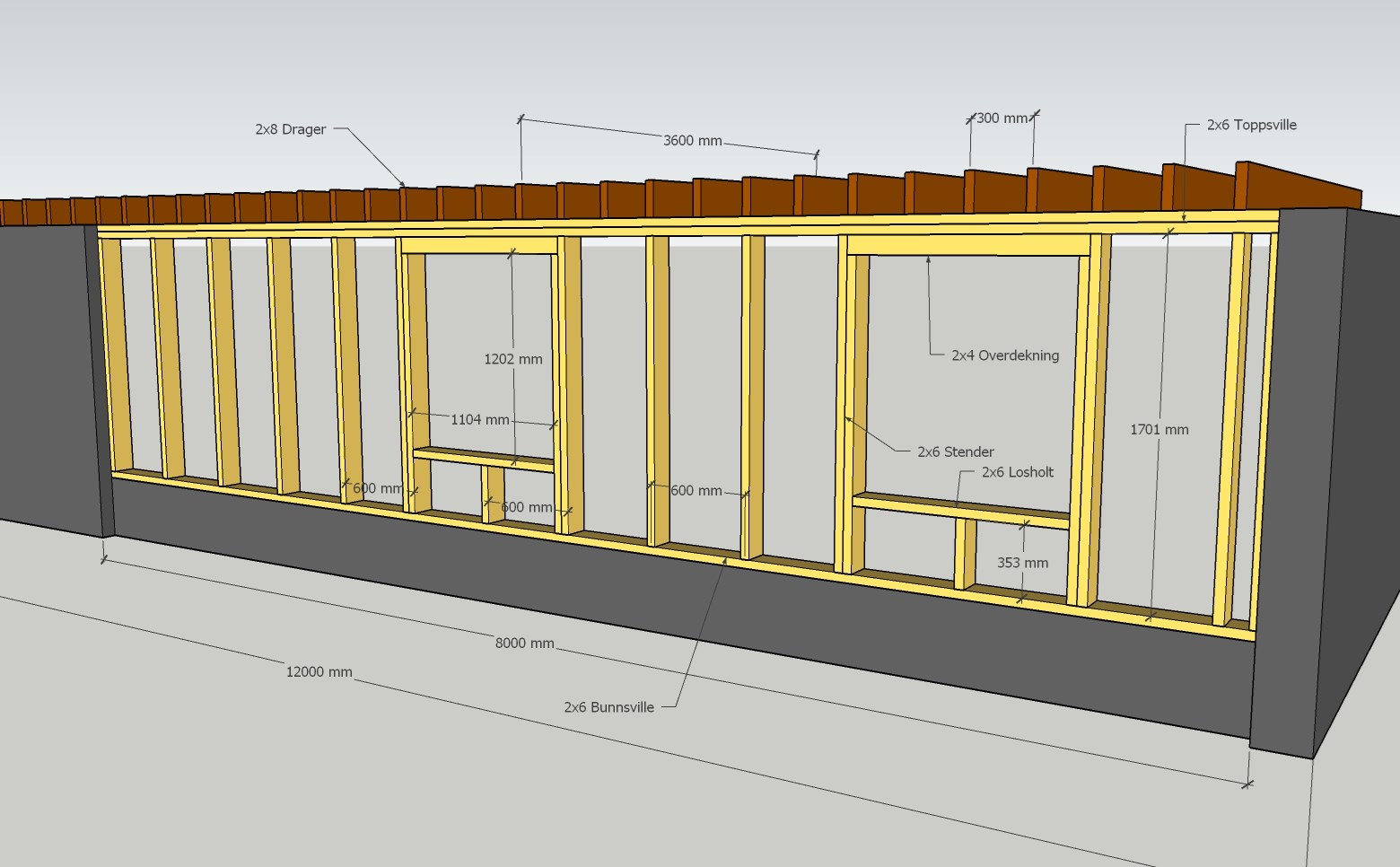Image resolution: width=1400 pixels, height=867 pixels.
Task: Select the rightmost brown roof joist
Action: (1298, 186)
